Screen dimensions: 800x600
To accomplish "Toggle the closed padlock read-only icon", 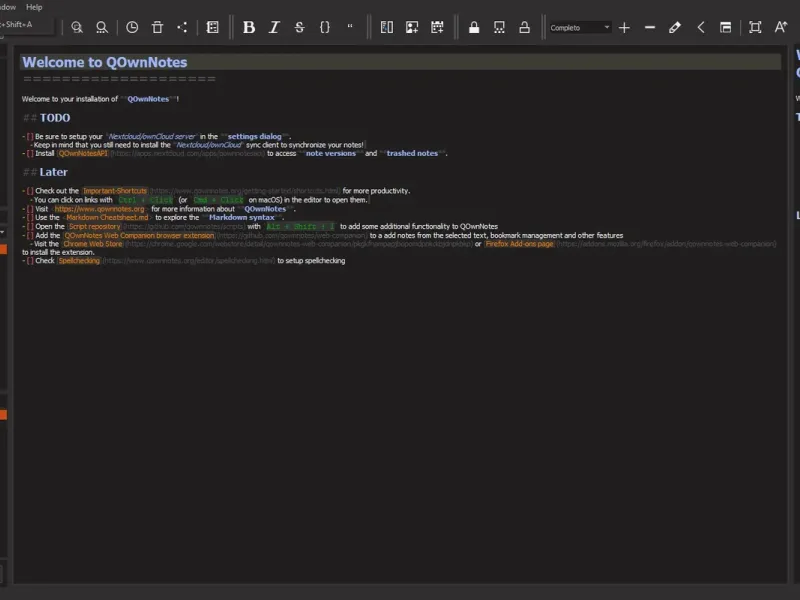I will 474,27.
